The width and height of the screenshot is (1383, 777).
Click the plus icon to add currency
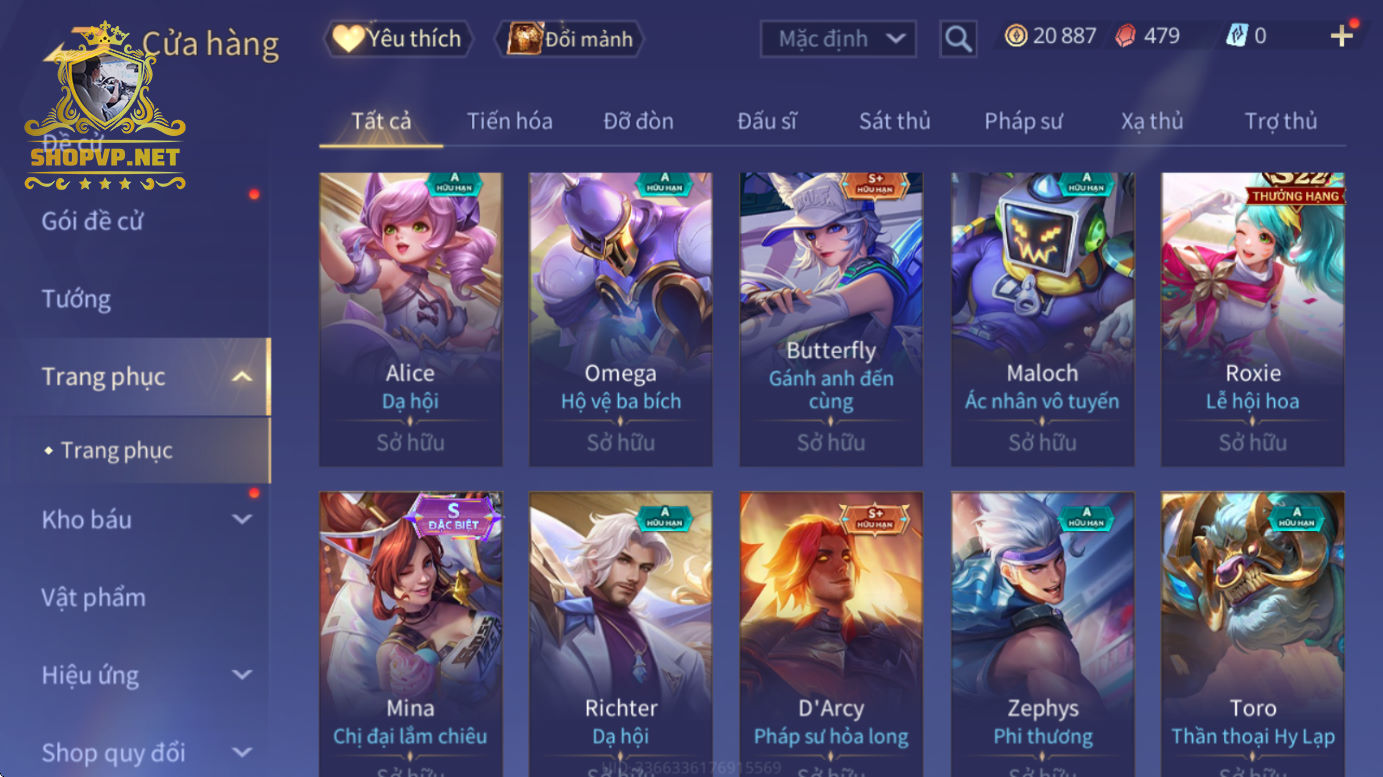(1342, 36)
